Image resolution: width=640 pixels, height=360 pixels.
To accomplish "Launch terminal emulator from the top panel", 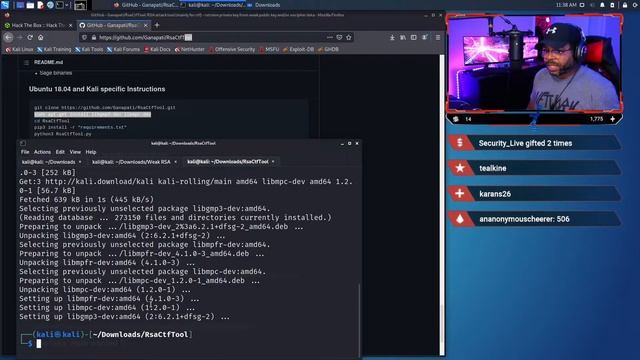I will click(x=60, y=5).
